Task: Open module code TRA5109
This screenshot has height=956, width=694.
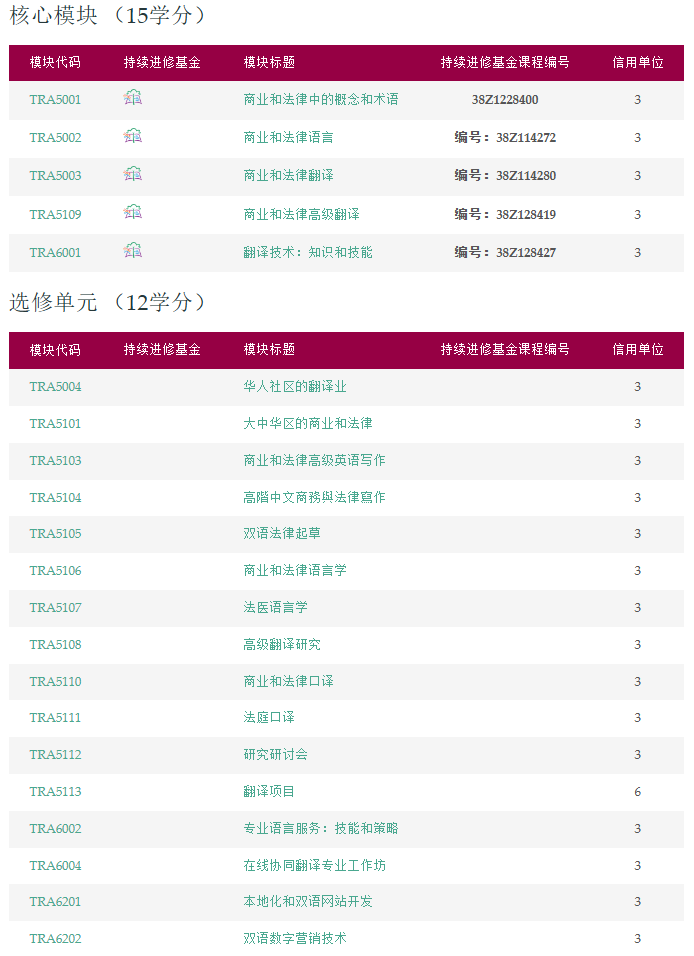Action: point(55,215)
